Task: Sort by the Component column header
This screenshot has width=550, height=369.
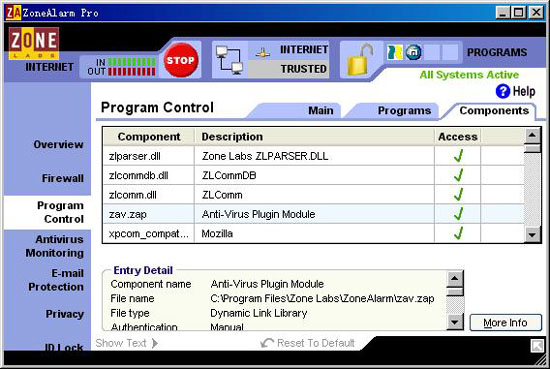Action: click(x=149, y=136)
